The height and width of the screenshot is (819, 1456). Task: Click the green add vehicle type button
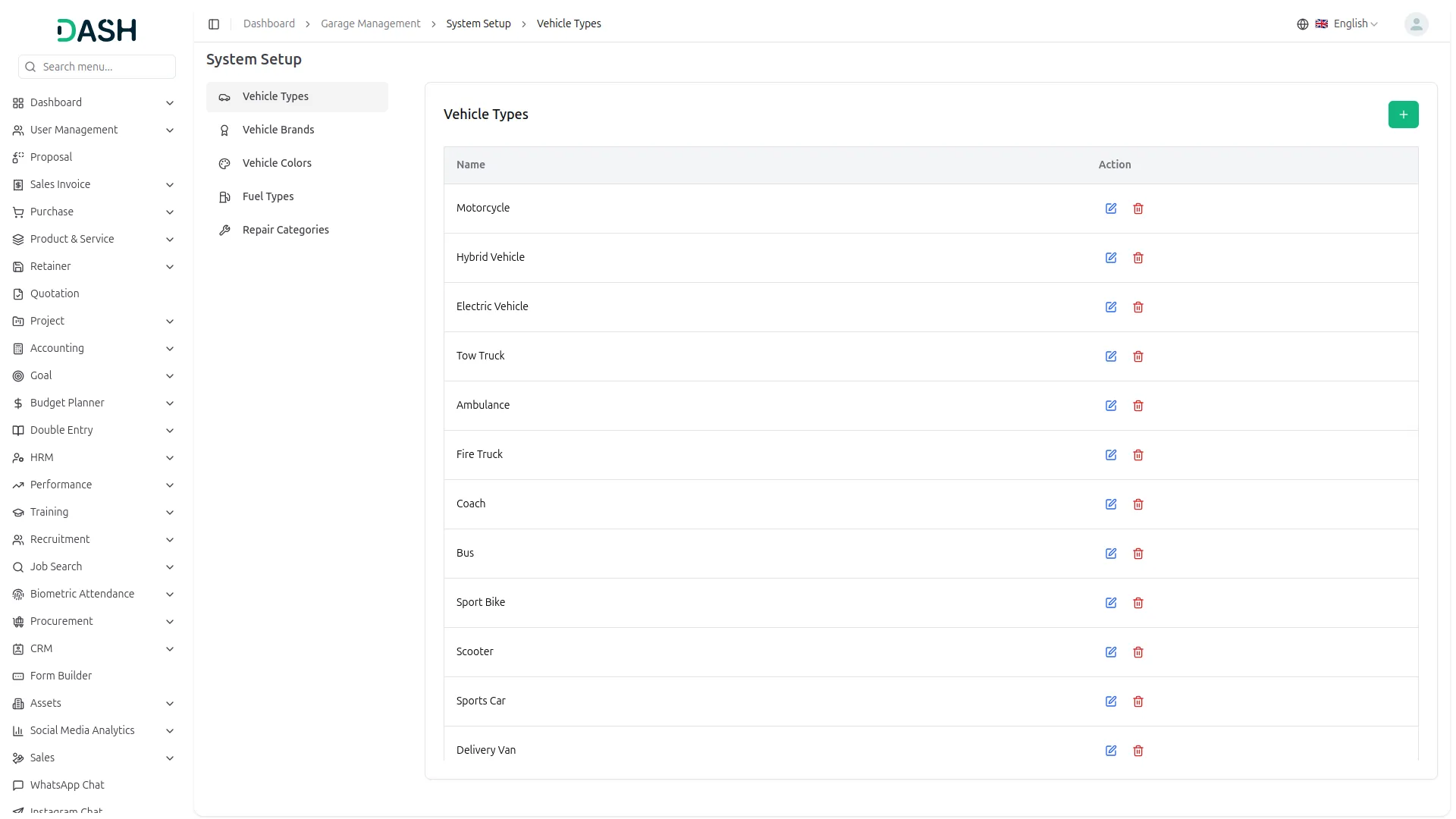click(1403, 115)
